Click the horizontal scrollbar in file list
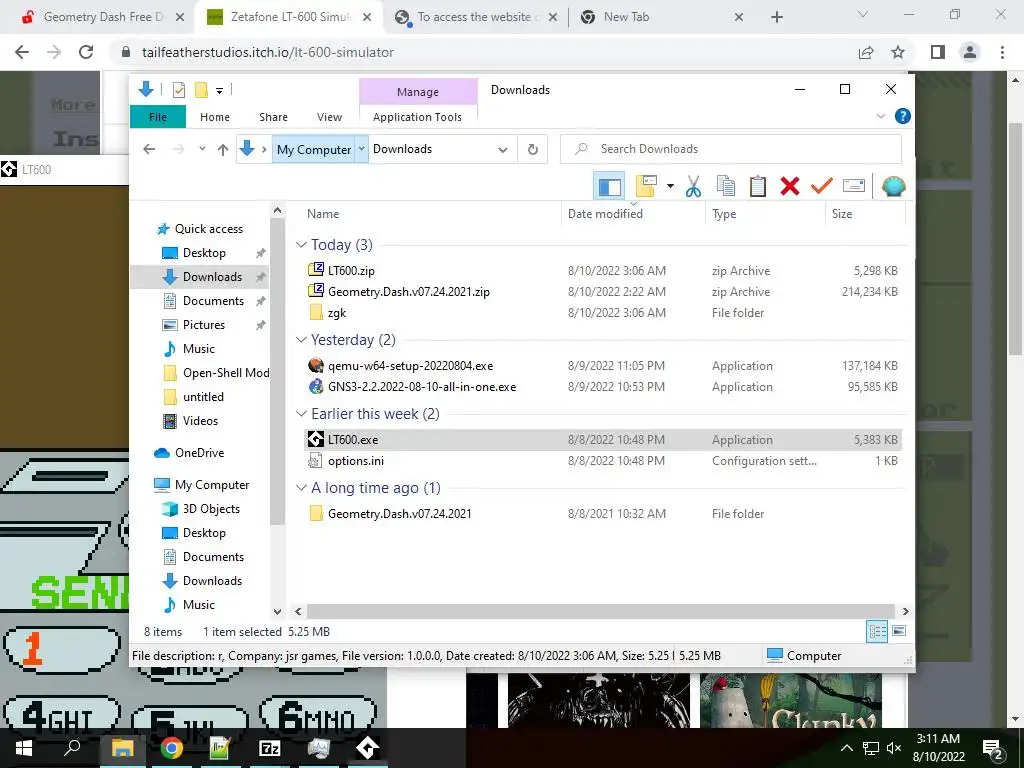The image size is (1024, 768). 600,611
